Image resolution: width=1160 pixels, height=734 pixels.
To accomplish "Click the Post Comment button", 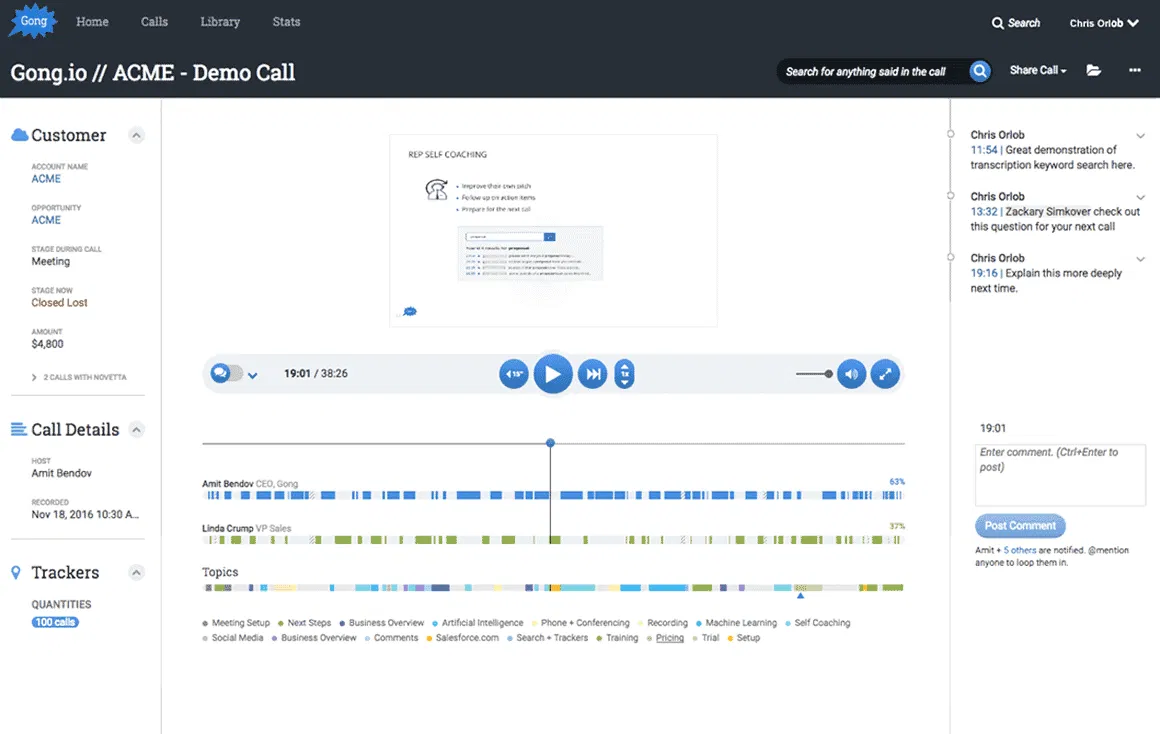I will 1020,526.
